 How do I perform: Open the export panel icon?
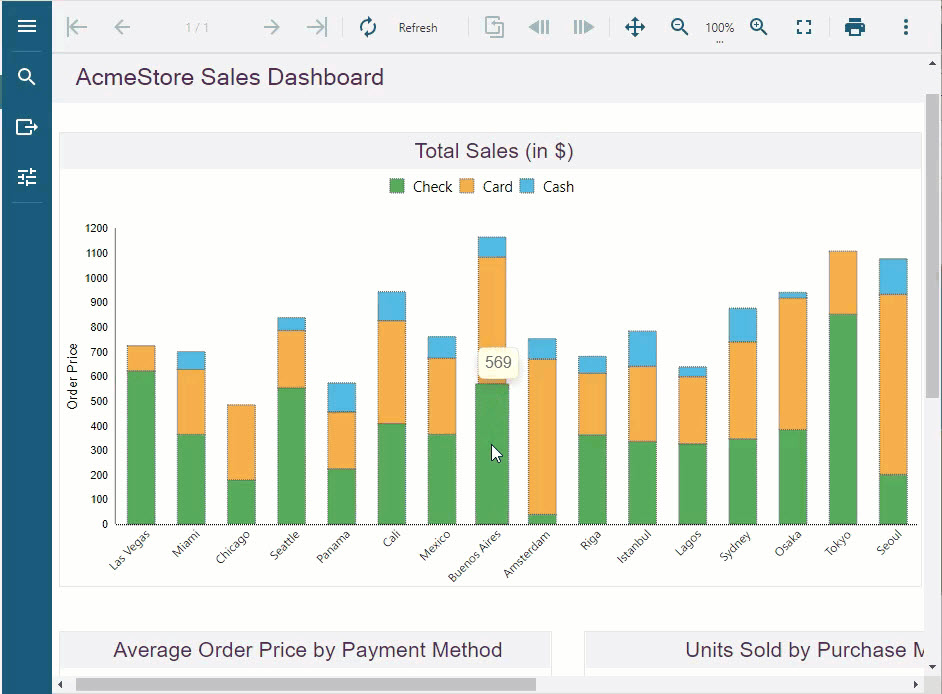26,127
